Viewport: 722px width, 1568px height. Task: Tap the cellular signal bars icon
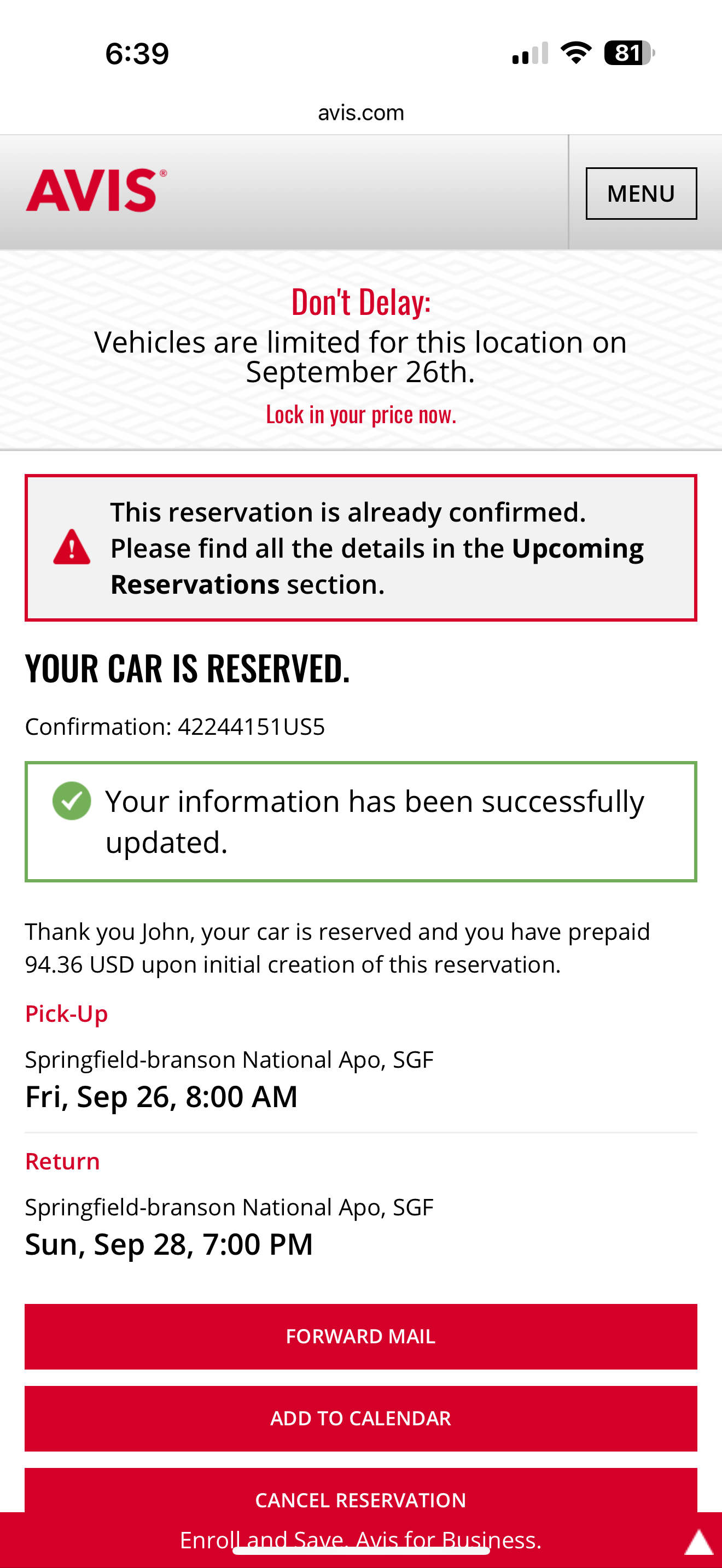click(x=529, y=54)
